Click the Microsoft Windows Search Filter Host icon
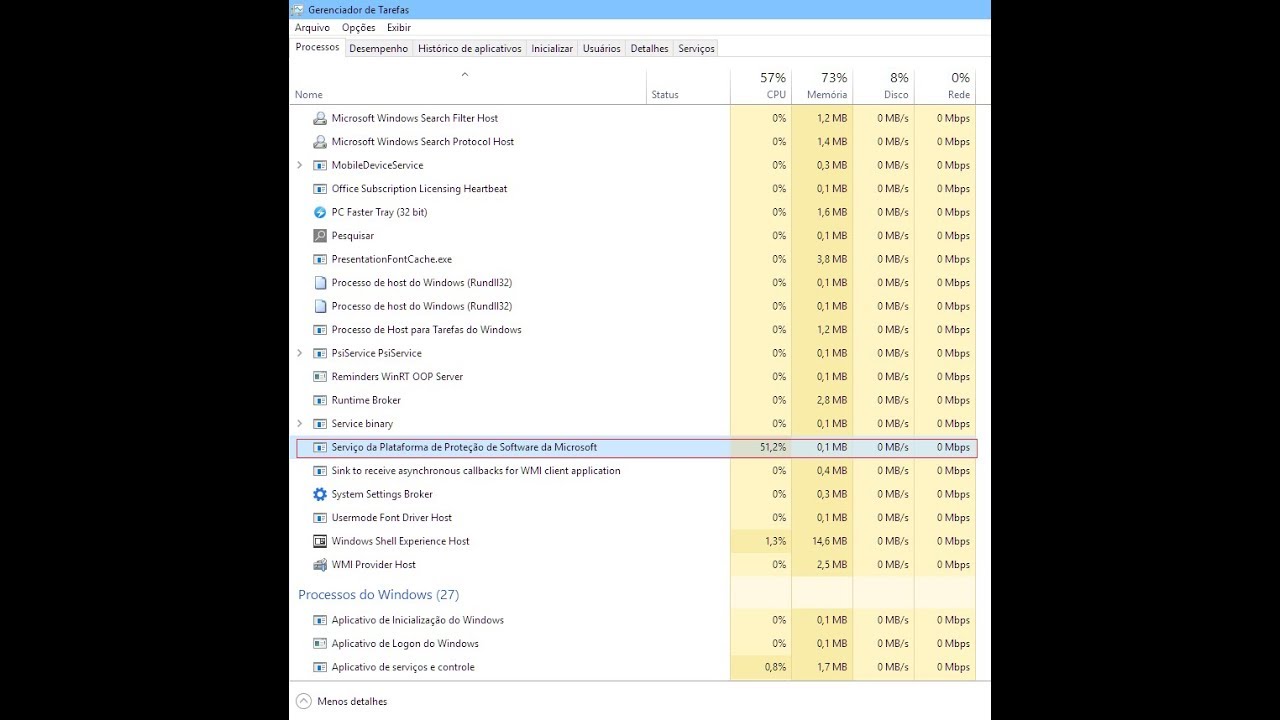This screenshot has width=1280, height=720. click(x=320, y=118)
